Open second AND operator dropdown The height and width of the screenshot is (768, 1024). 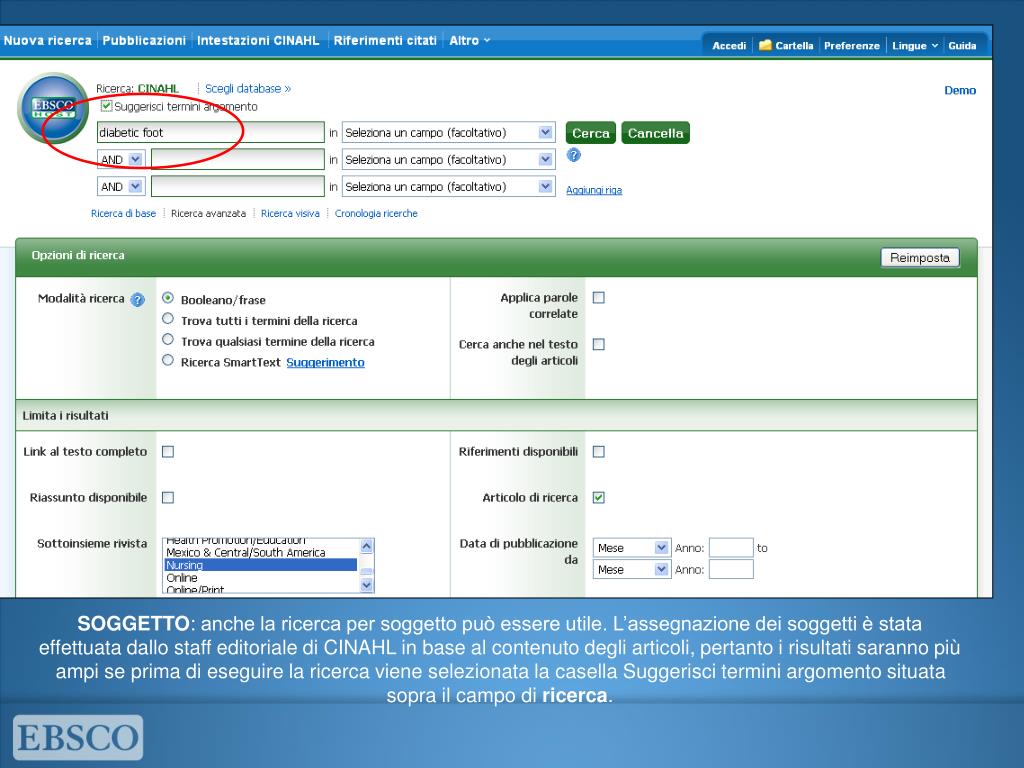(x=121, y=187)
